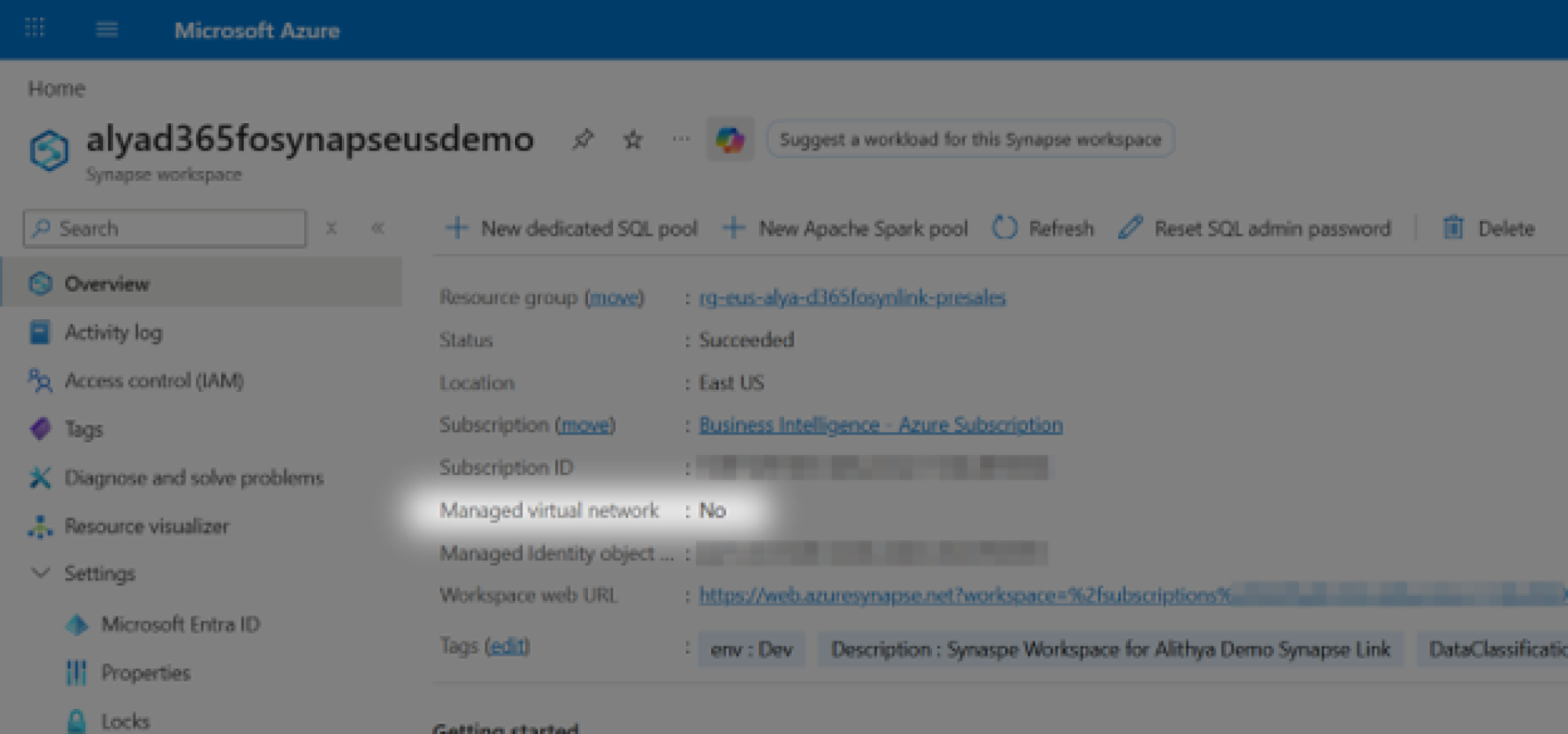Click the Activity log book icon

click(39, 332)
